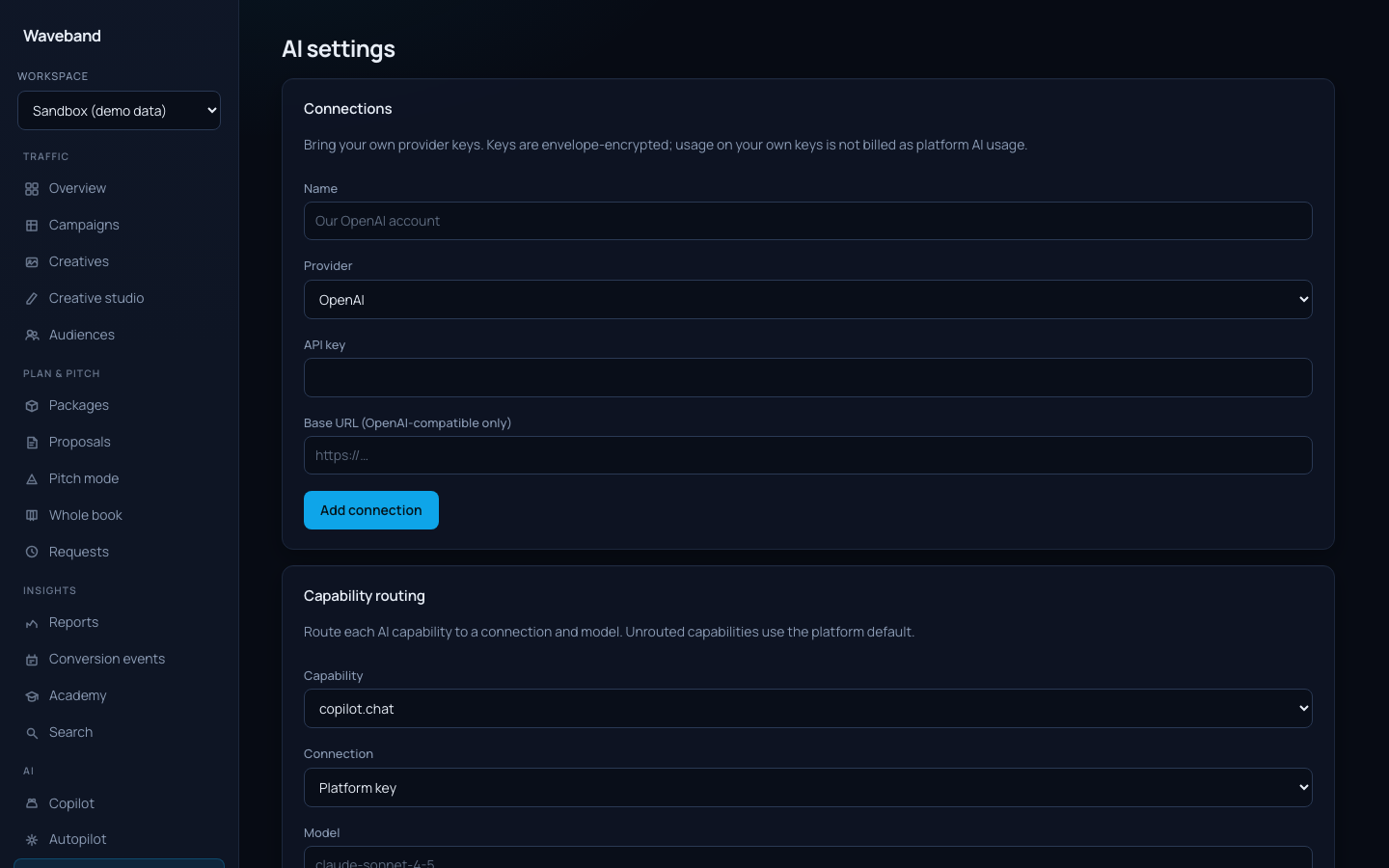
Task: Open the Provider dropdown showing OpenAI
Action: [x=807, y=299]
